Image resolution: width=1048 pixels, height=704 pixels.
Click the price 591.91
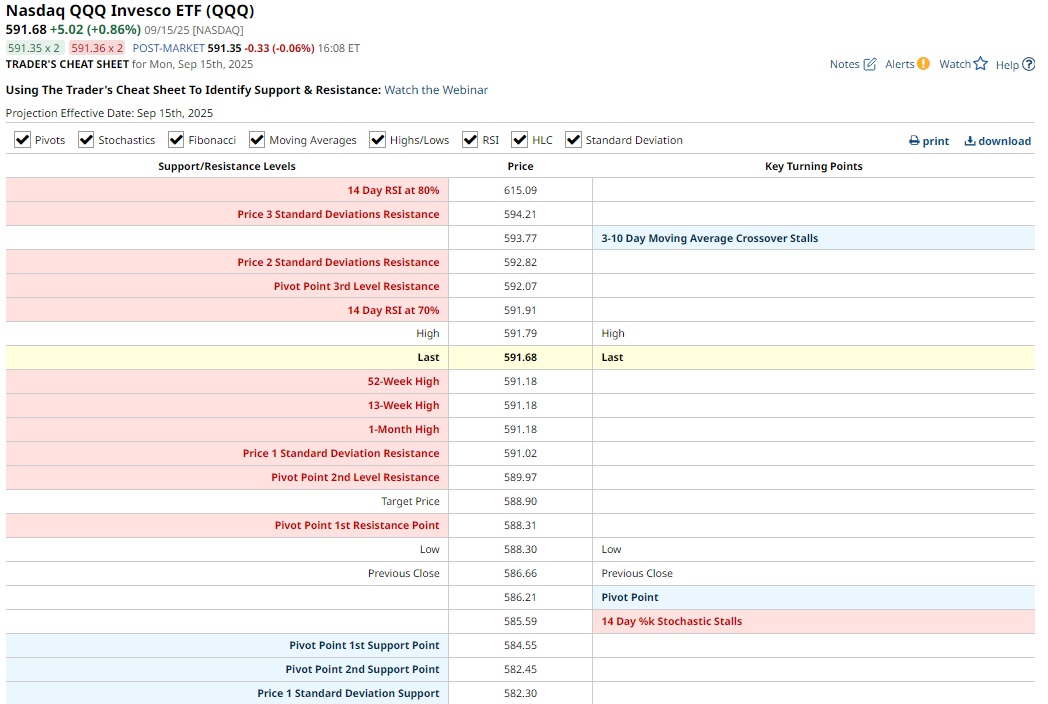click(521, 310)
